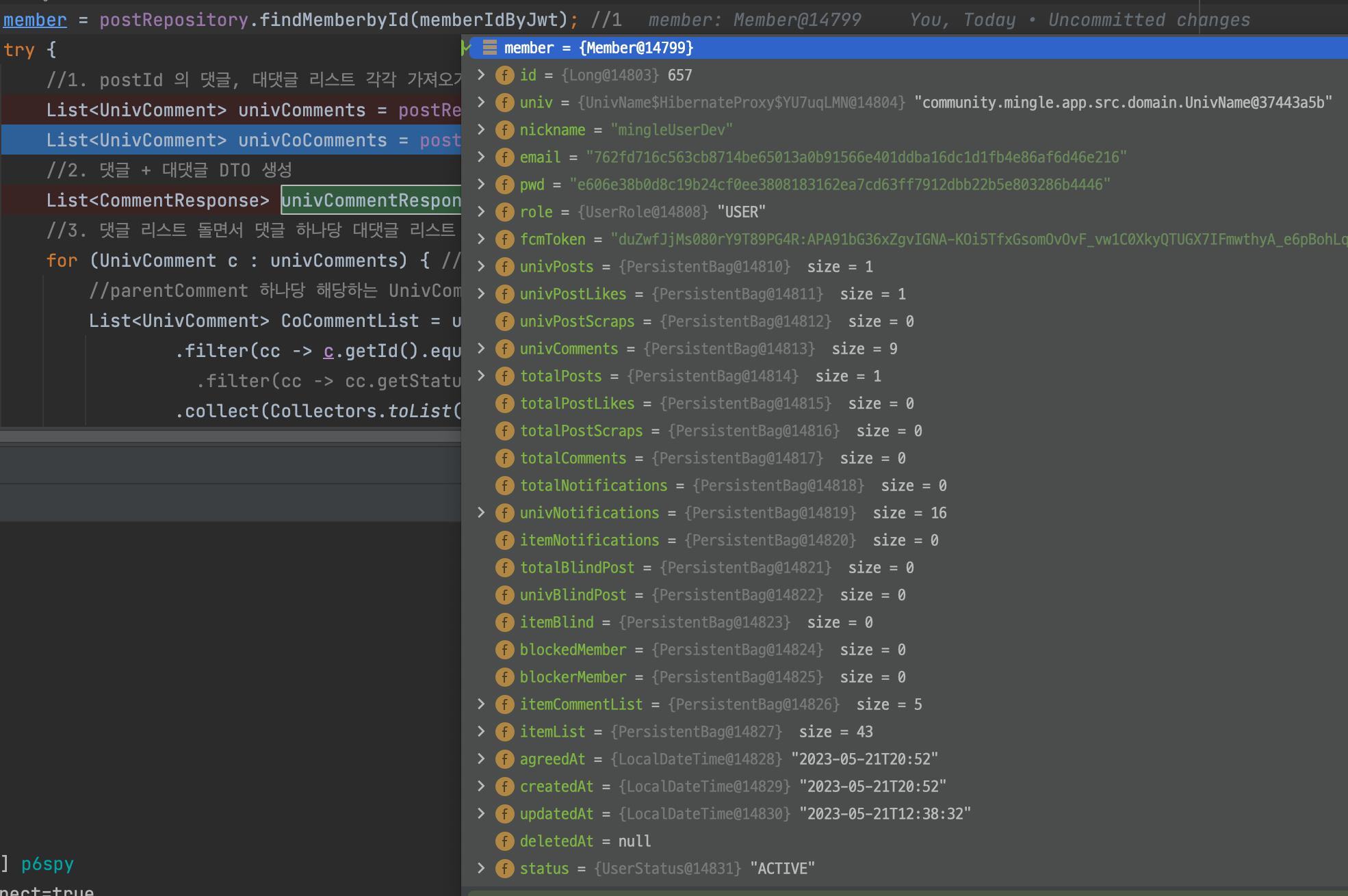This screenshot has width=1348, height=896.
Task: Click the p6spy text in console
Action: (x=47, y=864)
